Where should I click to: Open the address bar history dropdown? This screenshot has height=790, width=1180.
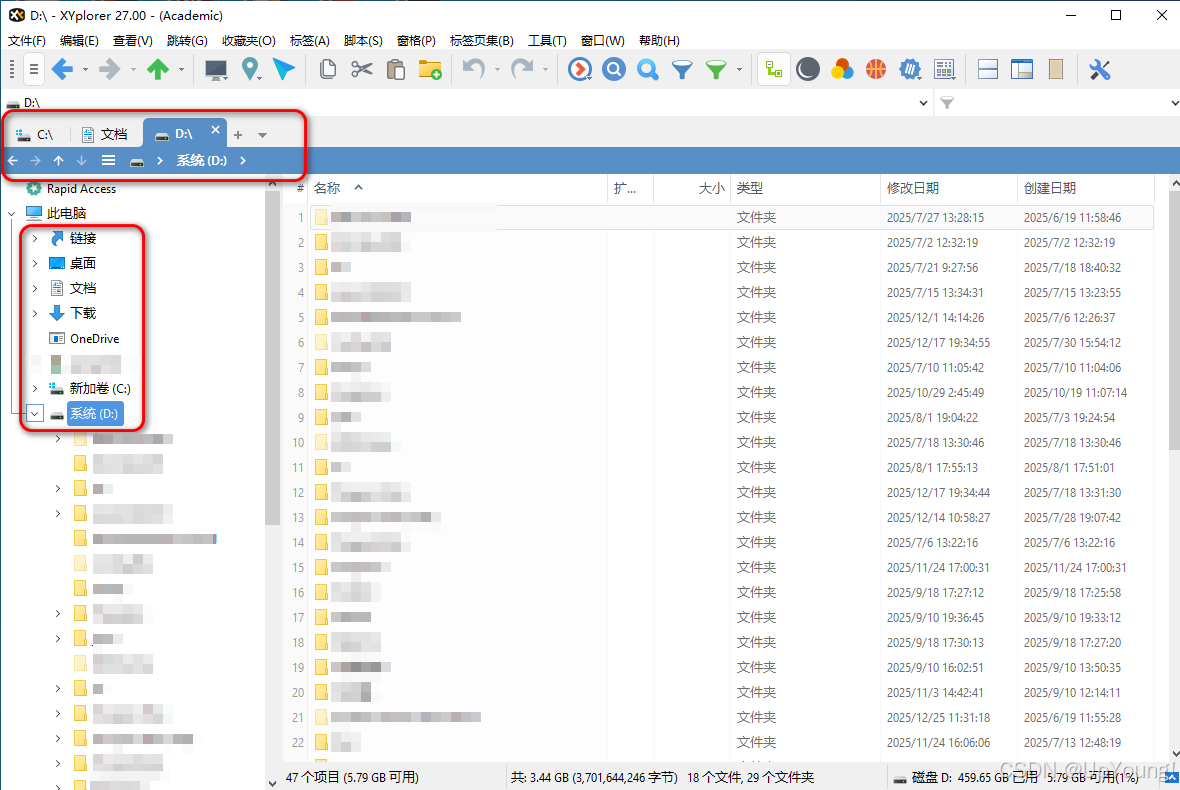tap(923, 103)
